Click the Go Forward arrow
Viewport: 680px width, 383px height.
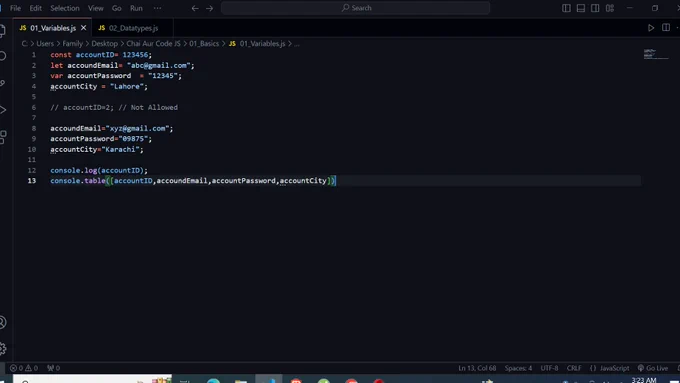[x=209, y=8]
